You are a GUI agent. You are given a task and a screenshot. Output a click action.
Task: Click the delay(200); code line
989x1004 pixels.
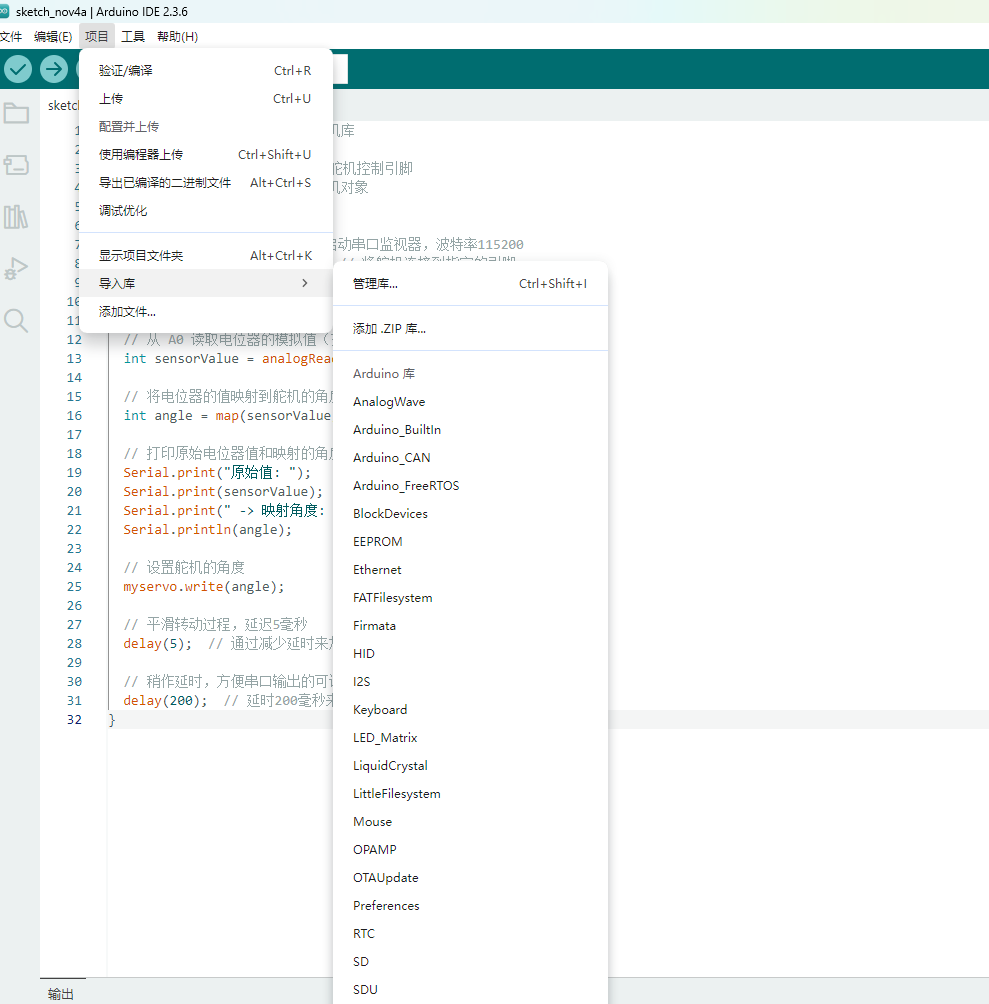pos(165,700)
